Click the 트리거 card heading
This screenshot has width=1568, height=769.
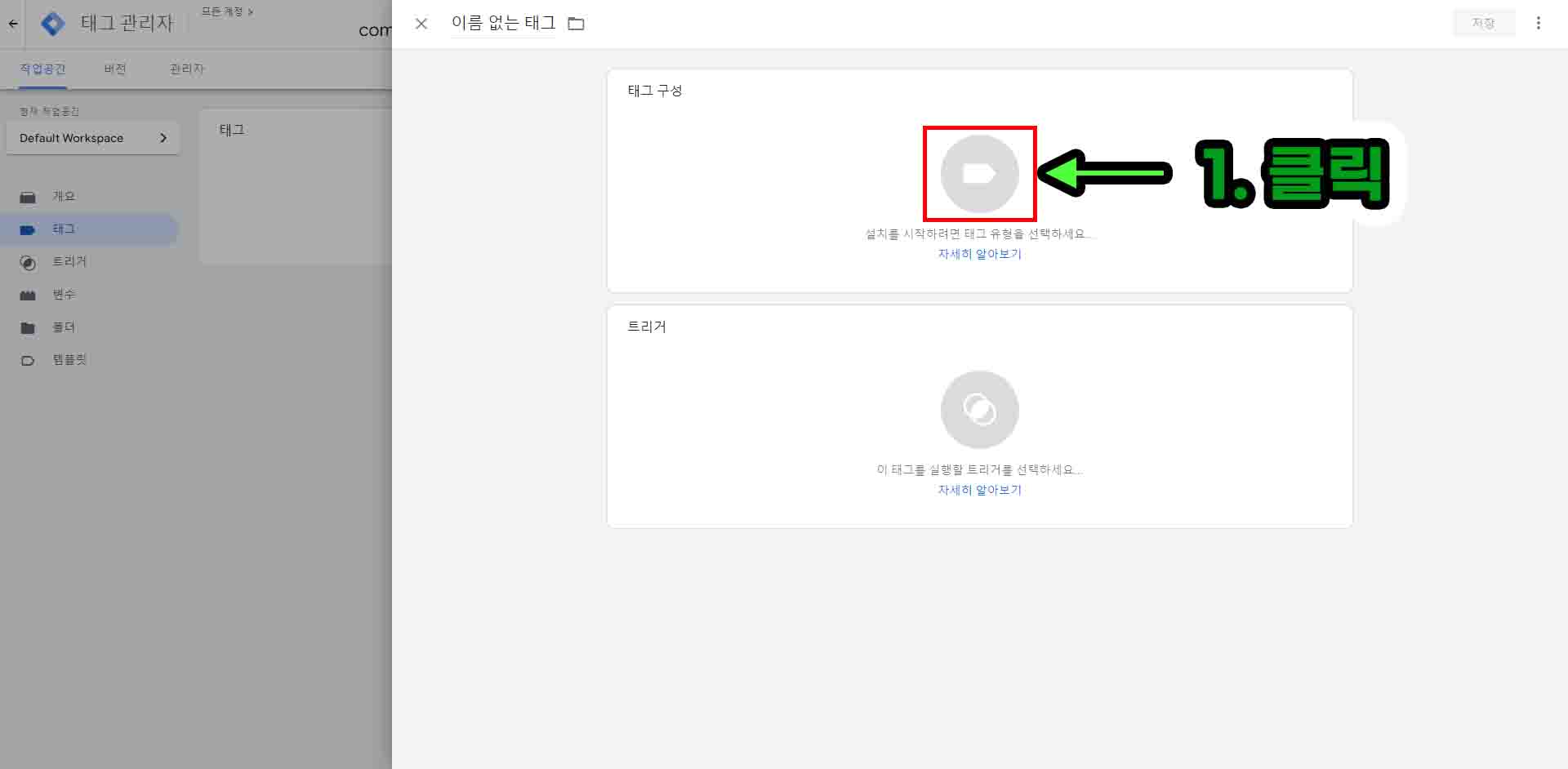click(x=647, y=327)
